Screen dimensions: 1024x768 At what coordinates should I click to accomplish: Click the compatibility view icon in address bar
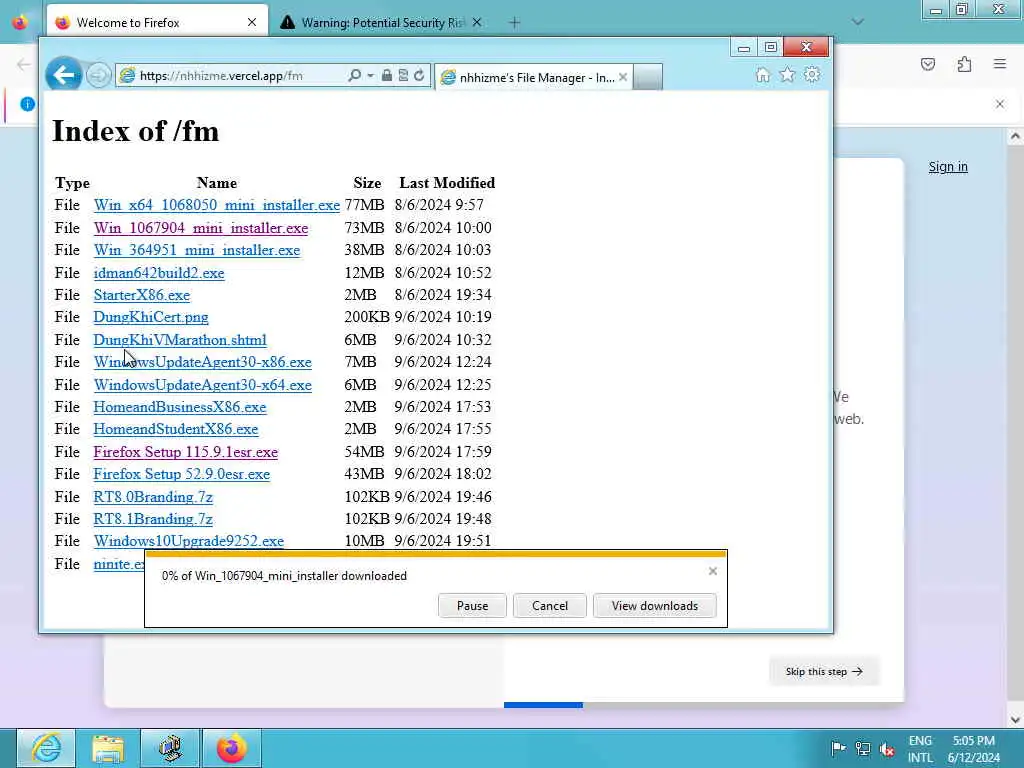[x=404, y=76]
